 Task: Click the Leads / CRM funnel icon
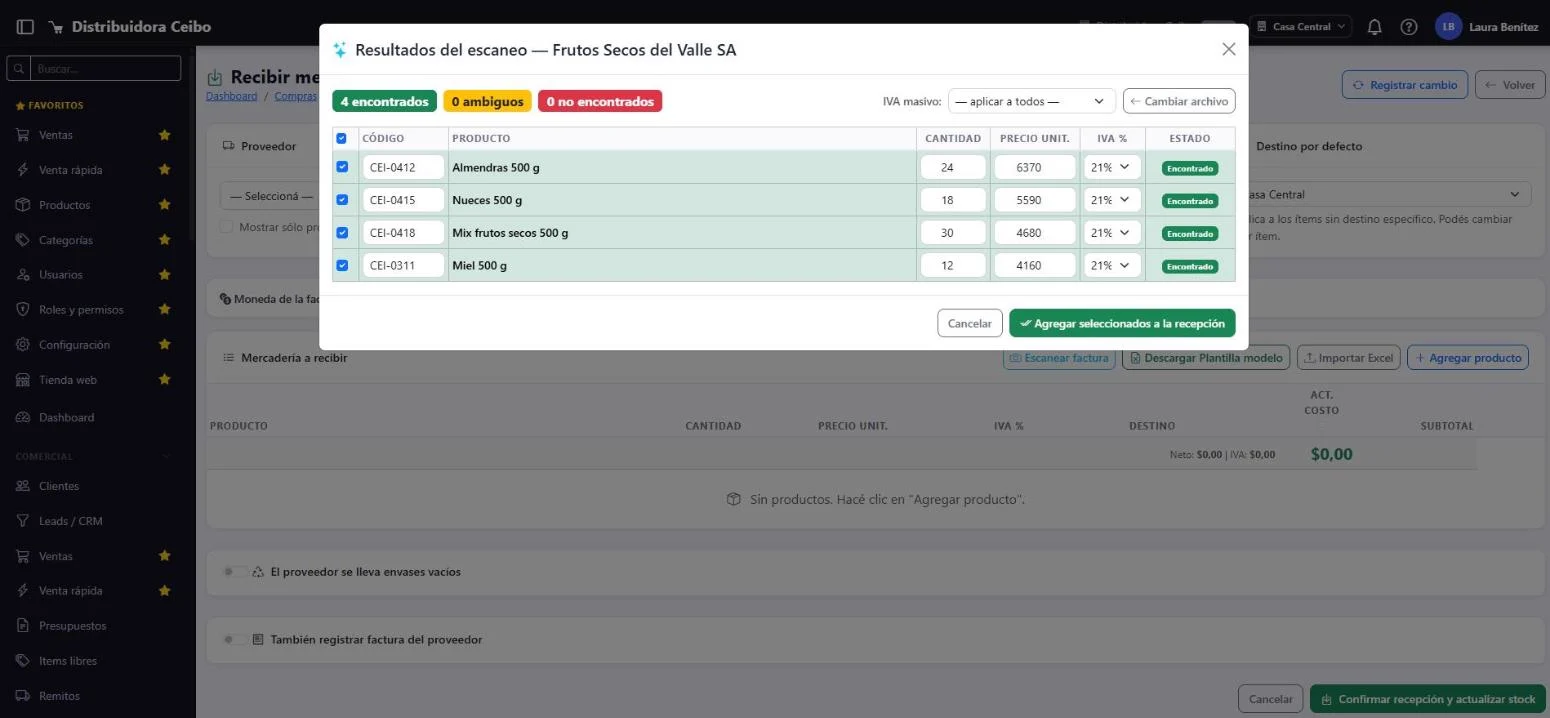pos(22,521)
